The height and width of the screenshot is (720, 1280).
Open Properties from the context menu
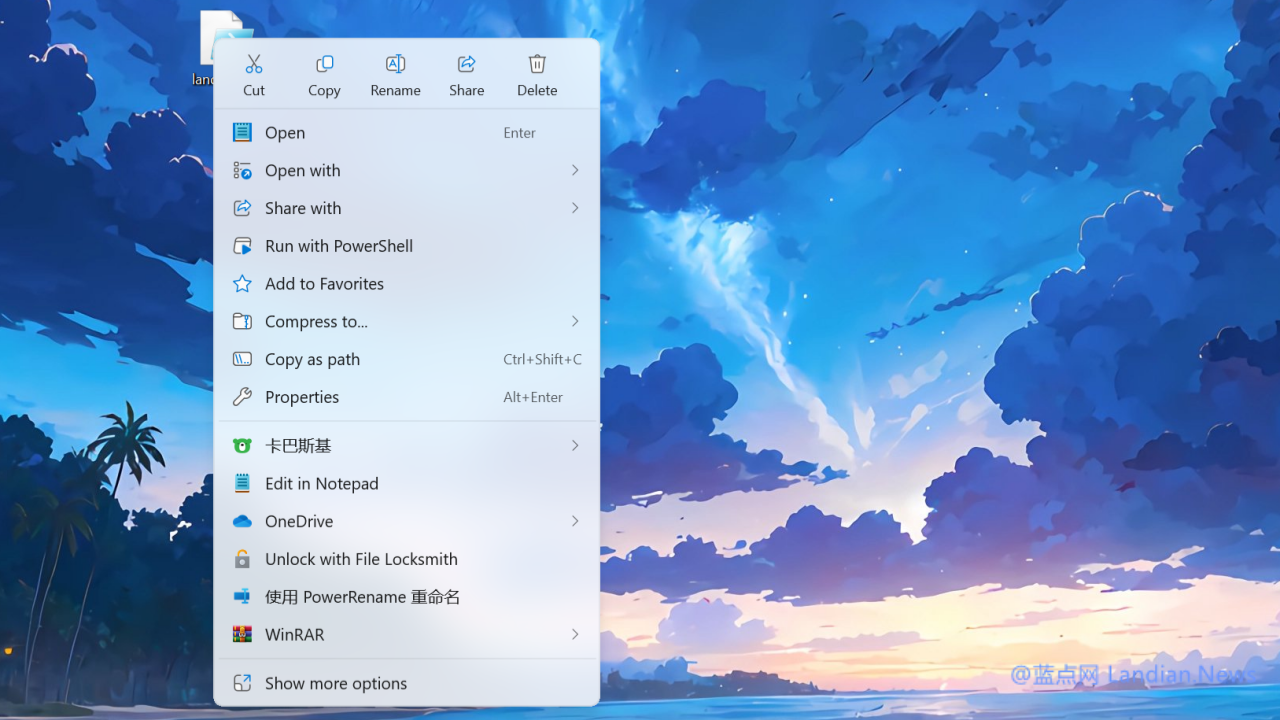(302, 397)
